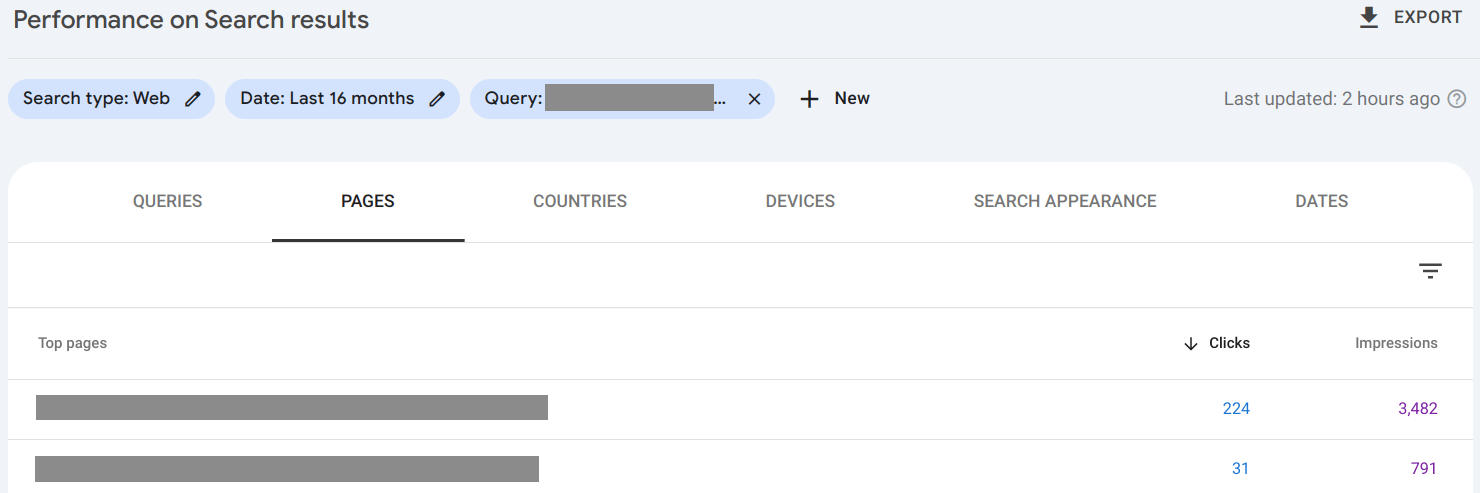Switch to SEARCH APPEARANCE tab

point(1065,201)
